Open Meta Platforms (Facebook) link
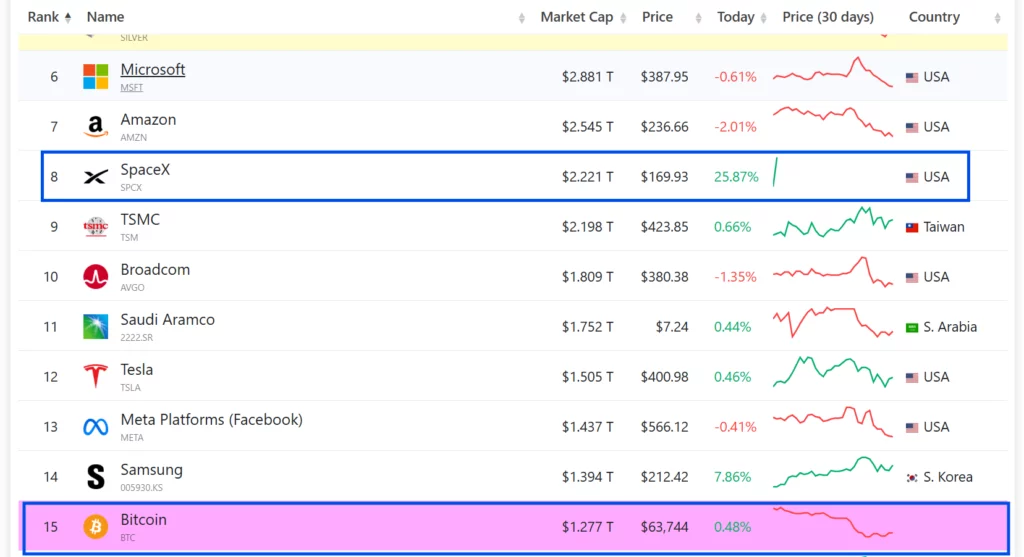The height and width of the screenshot is (557, 1024). (212, 420)
